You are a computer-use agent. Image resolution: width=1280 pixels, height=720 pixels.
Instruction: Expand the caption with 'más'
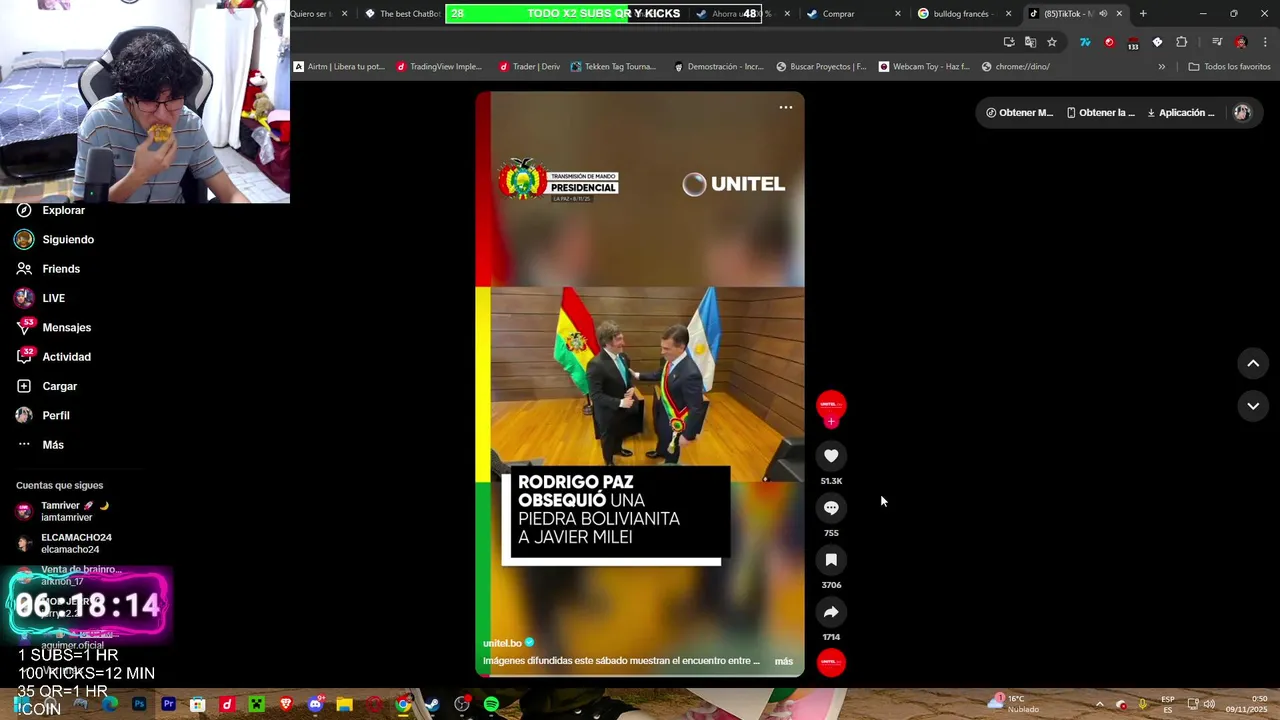[784, 661]
